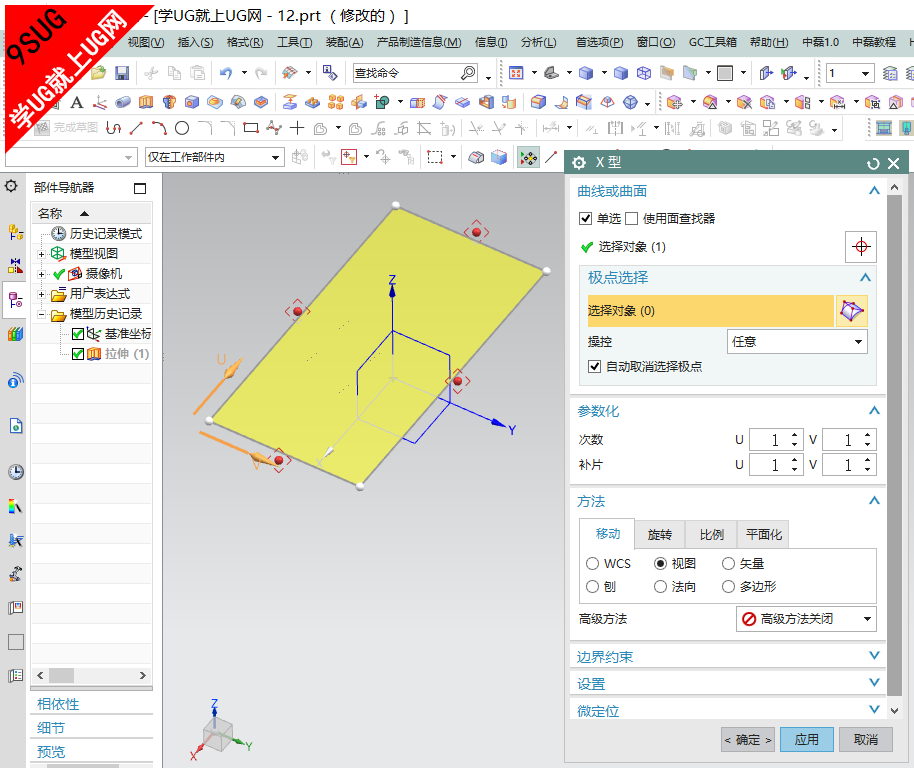Select the 法向 radio button
The height and width of the screenshot is (768, 914).
pos(660,587)
